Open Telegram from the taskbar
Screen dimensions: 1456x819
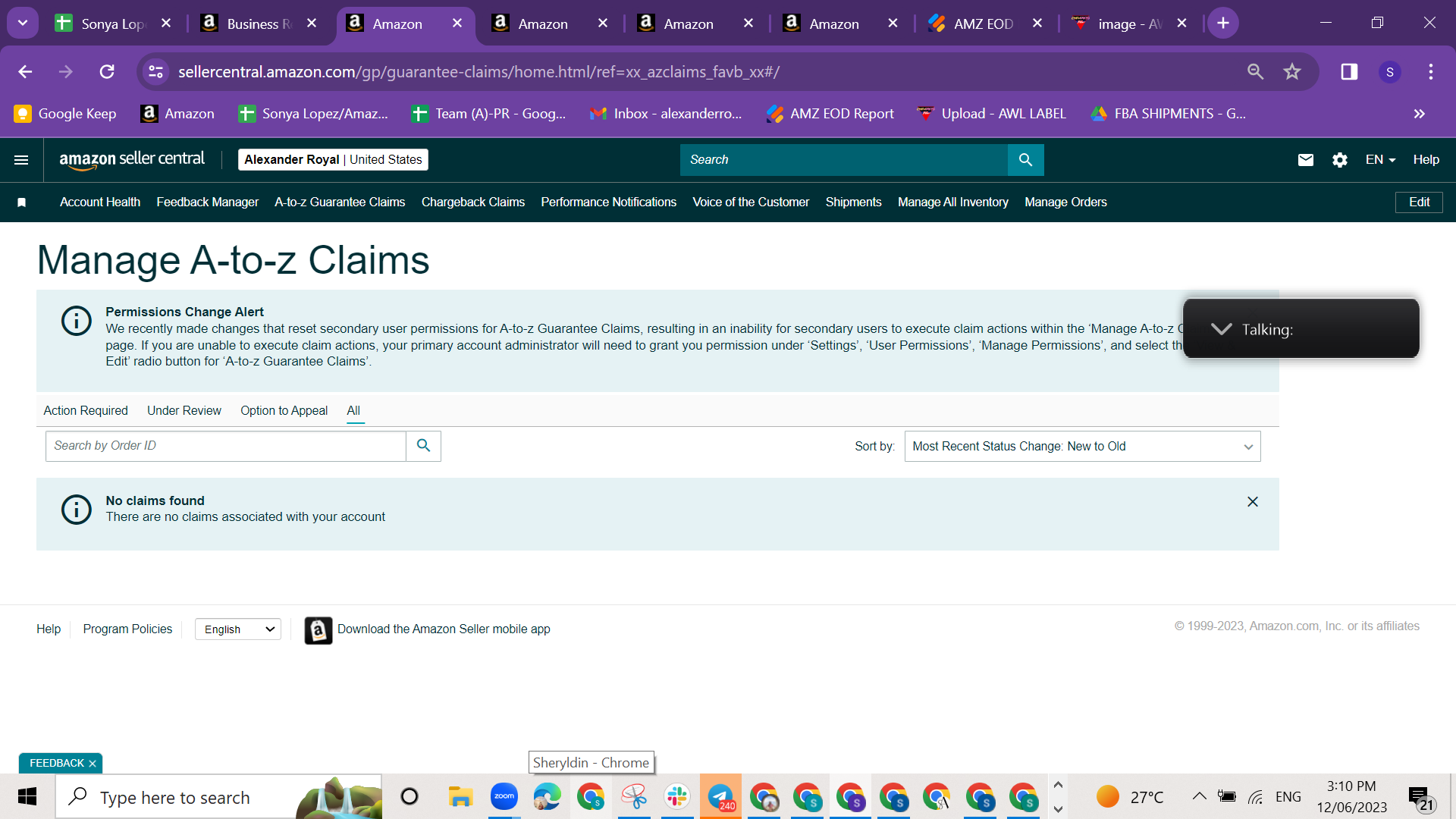click(x=720, y=797)
